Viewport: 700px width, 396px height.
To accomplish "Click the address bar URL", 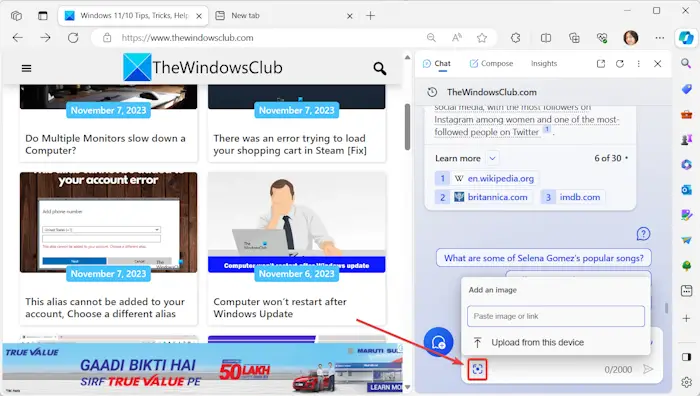I will click(x=188, y=38).
